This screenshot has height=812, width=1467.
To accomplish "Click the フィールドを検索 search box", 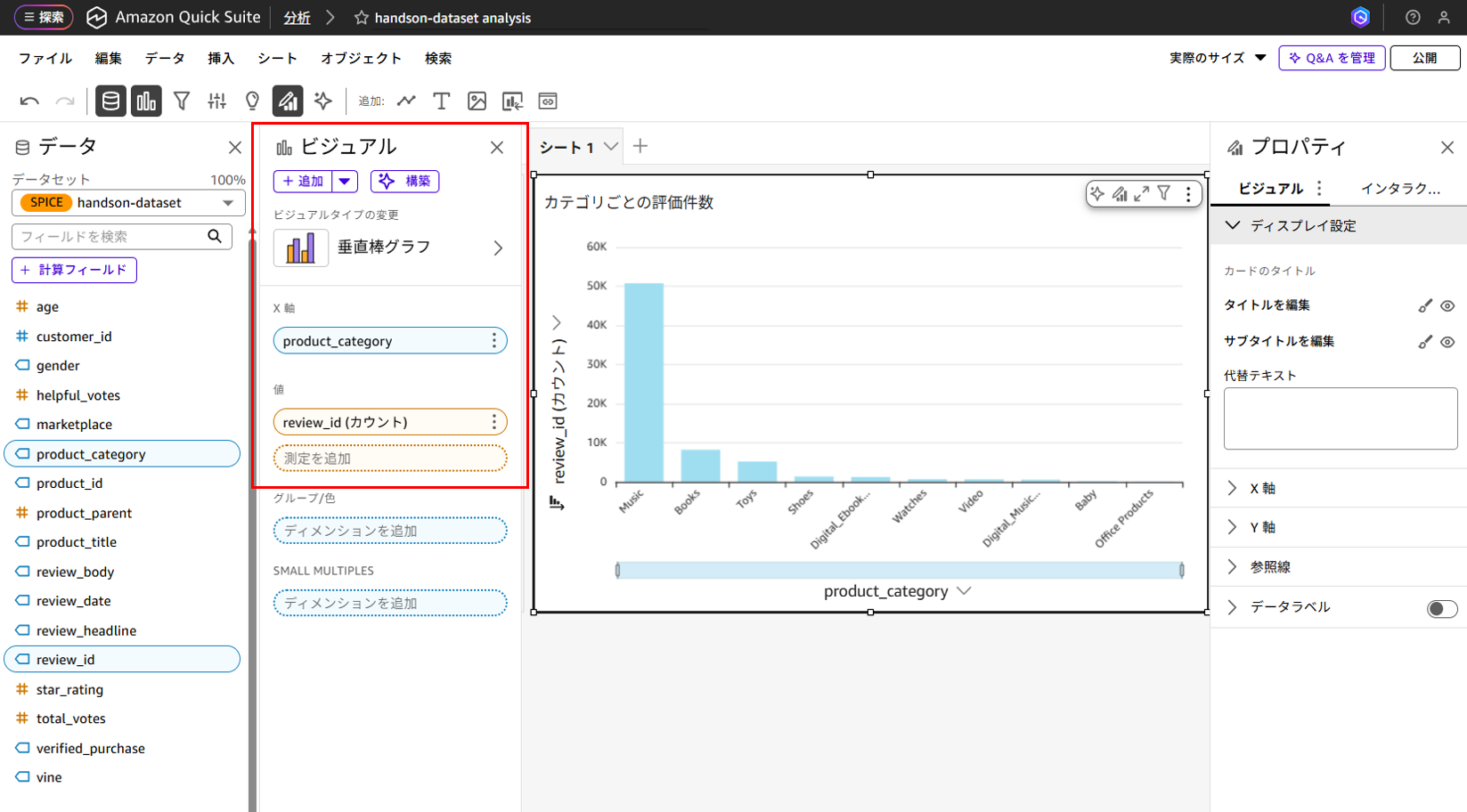I will coord(122,237).
